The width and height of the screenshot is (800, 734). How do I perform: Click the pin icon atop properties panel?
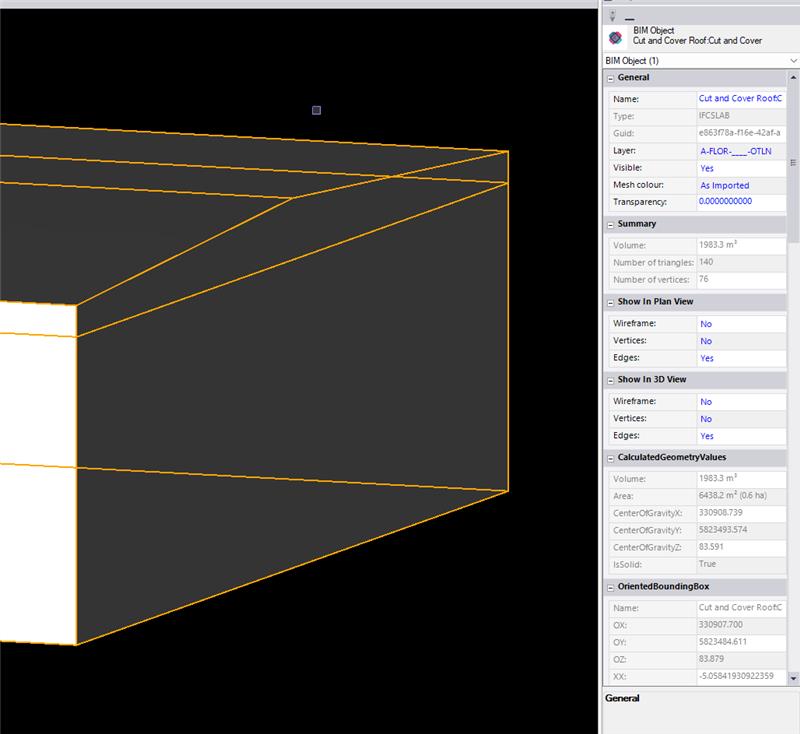tap(612, 17)
